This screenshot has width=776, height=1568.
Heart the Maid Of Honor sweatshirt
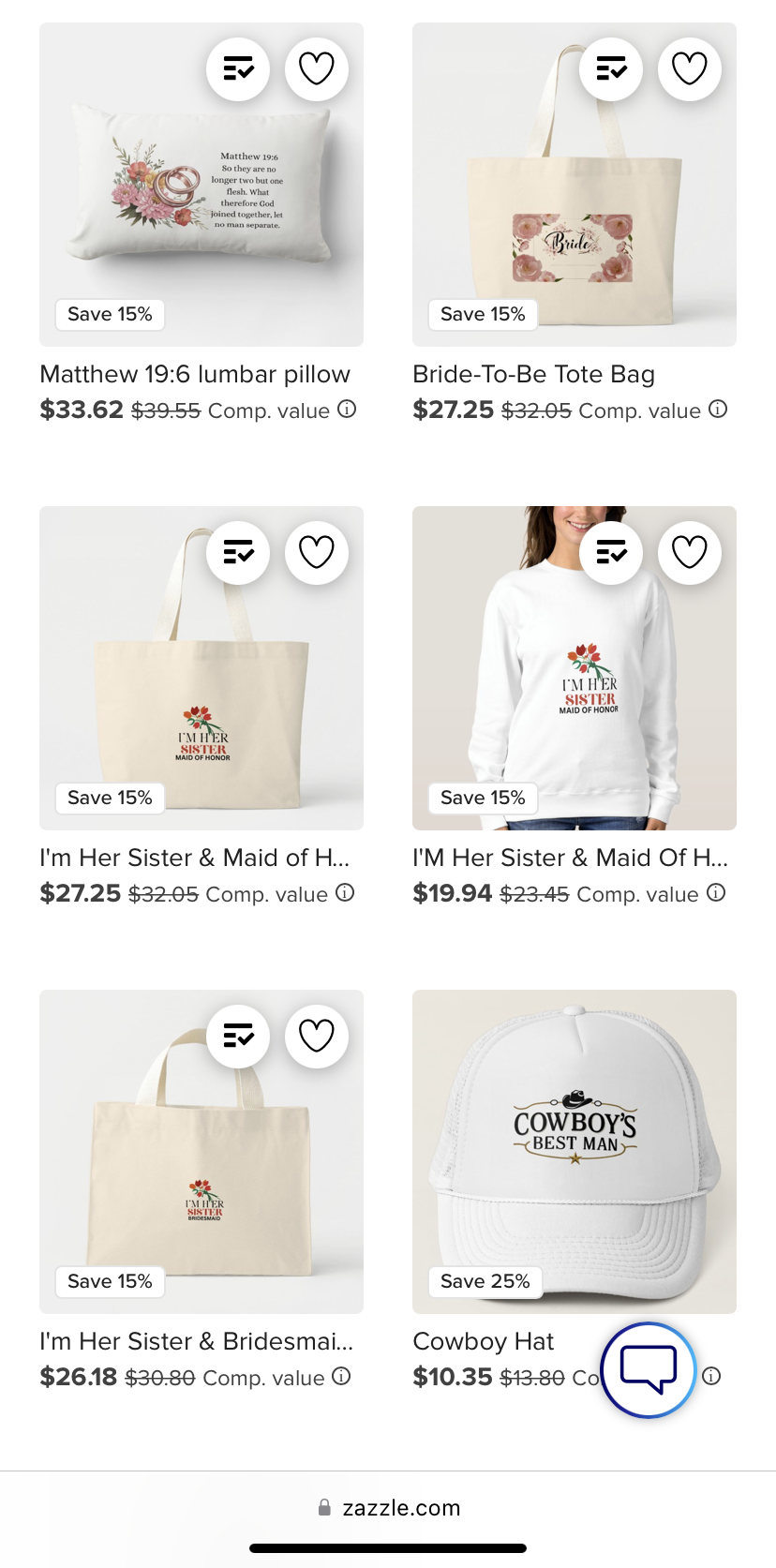[x=690, y=552]
